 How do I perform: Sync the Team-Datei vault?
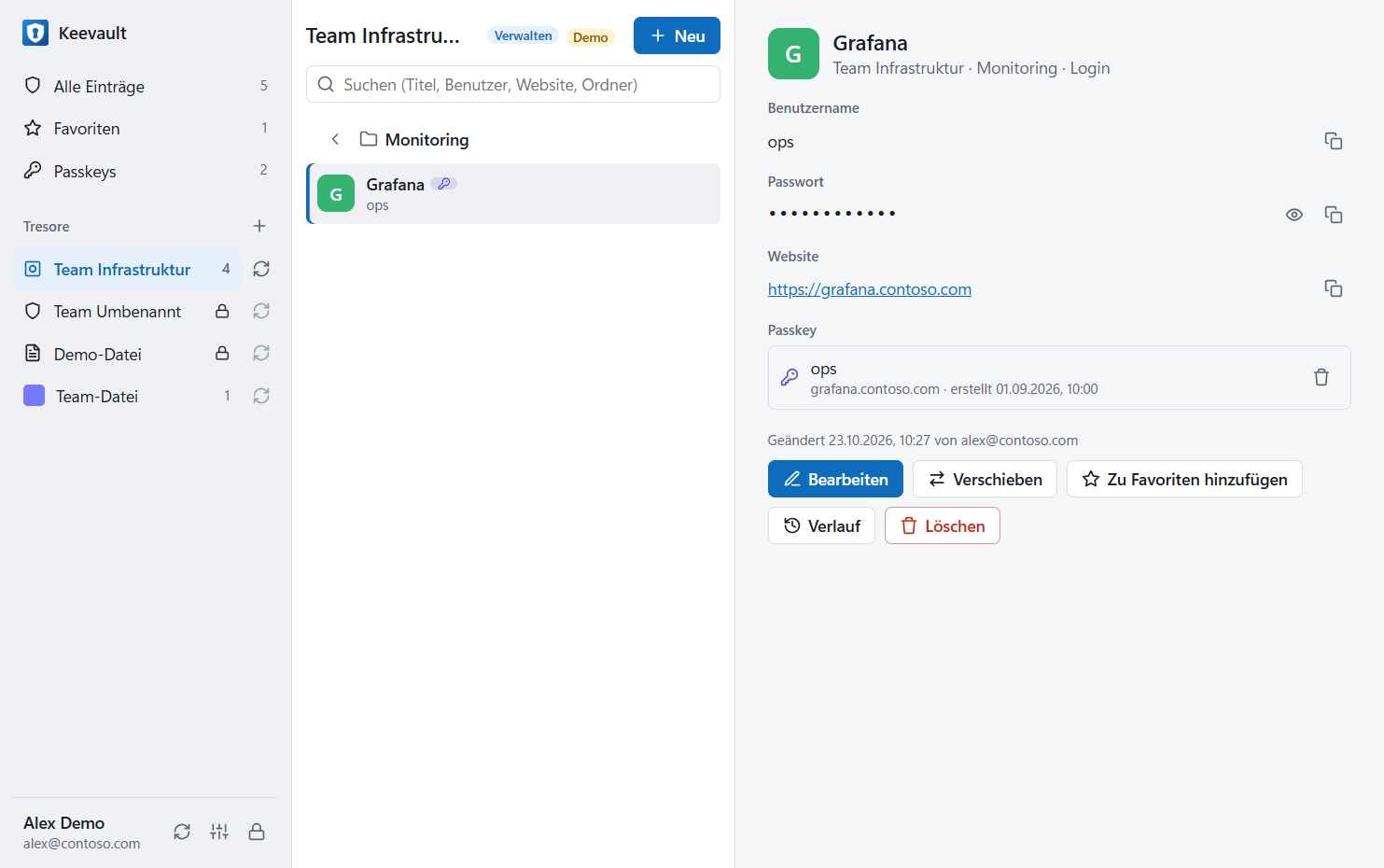click(261, 396)
